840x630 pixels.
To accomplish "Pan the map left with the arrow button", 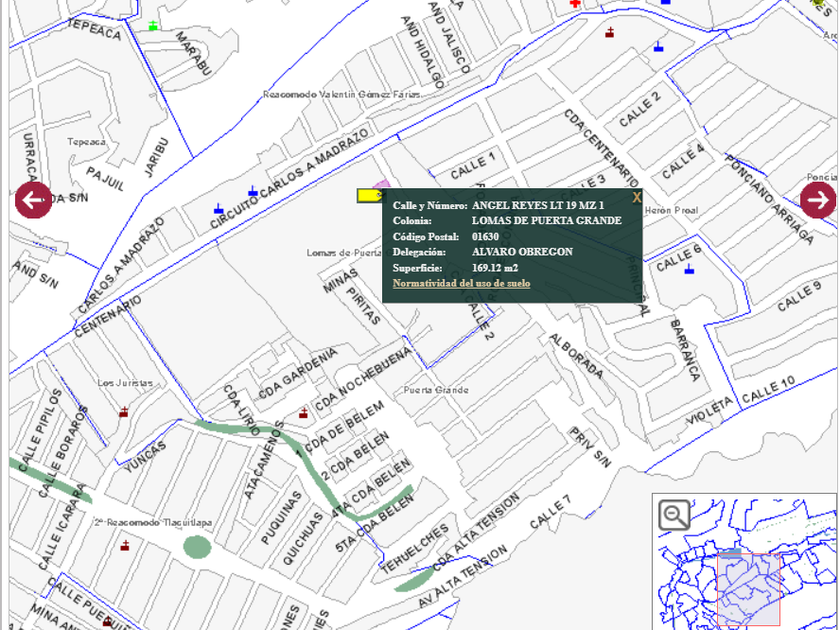I will point(33,200).
